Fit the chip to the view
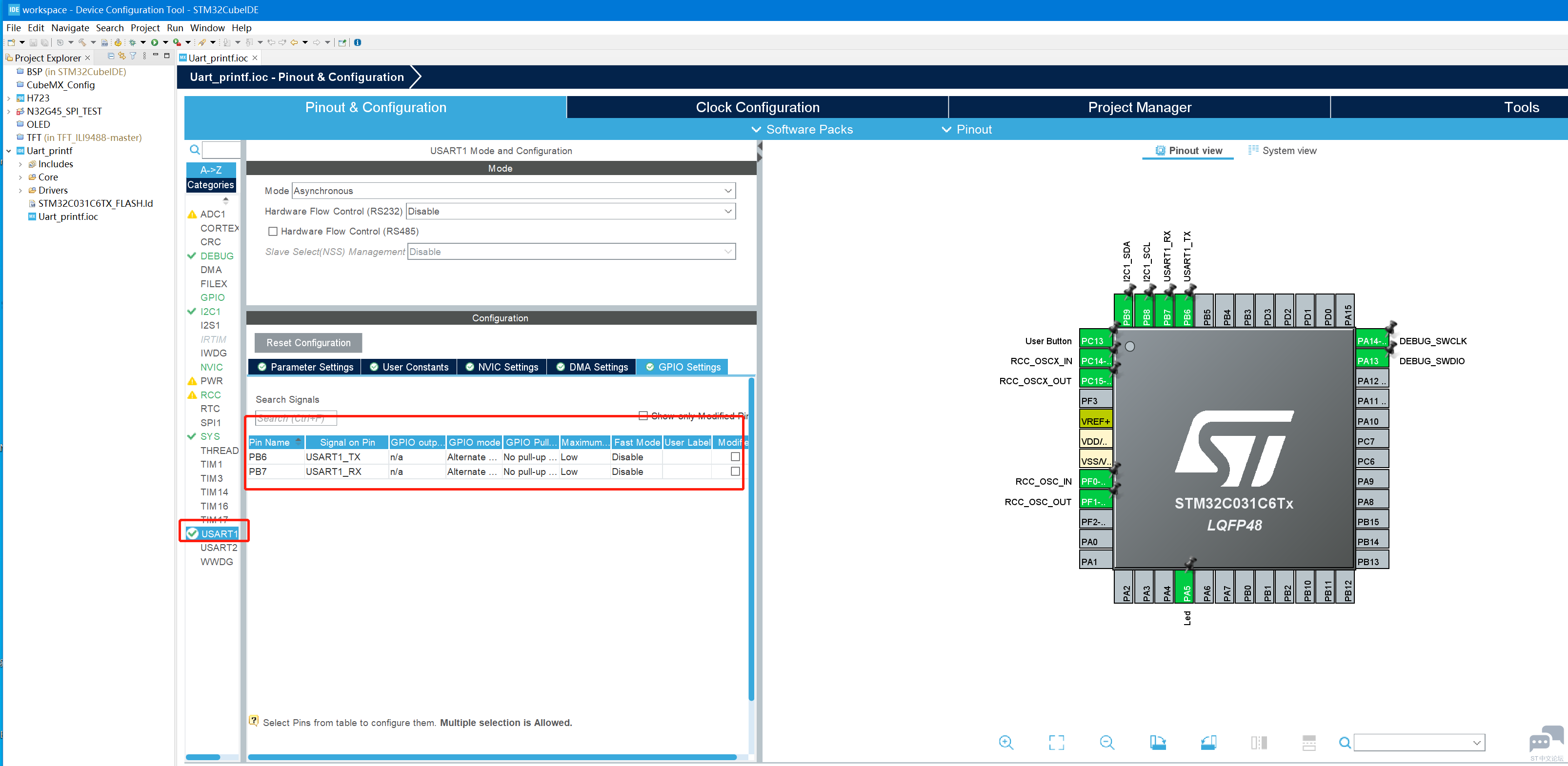The image size is (1568, 766). [x=1057, y=742]
